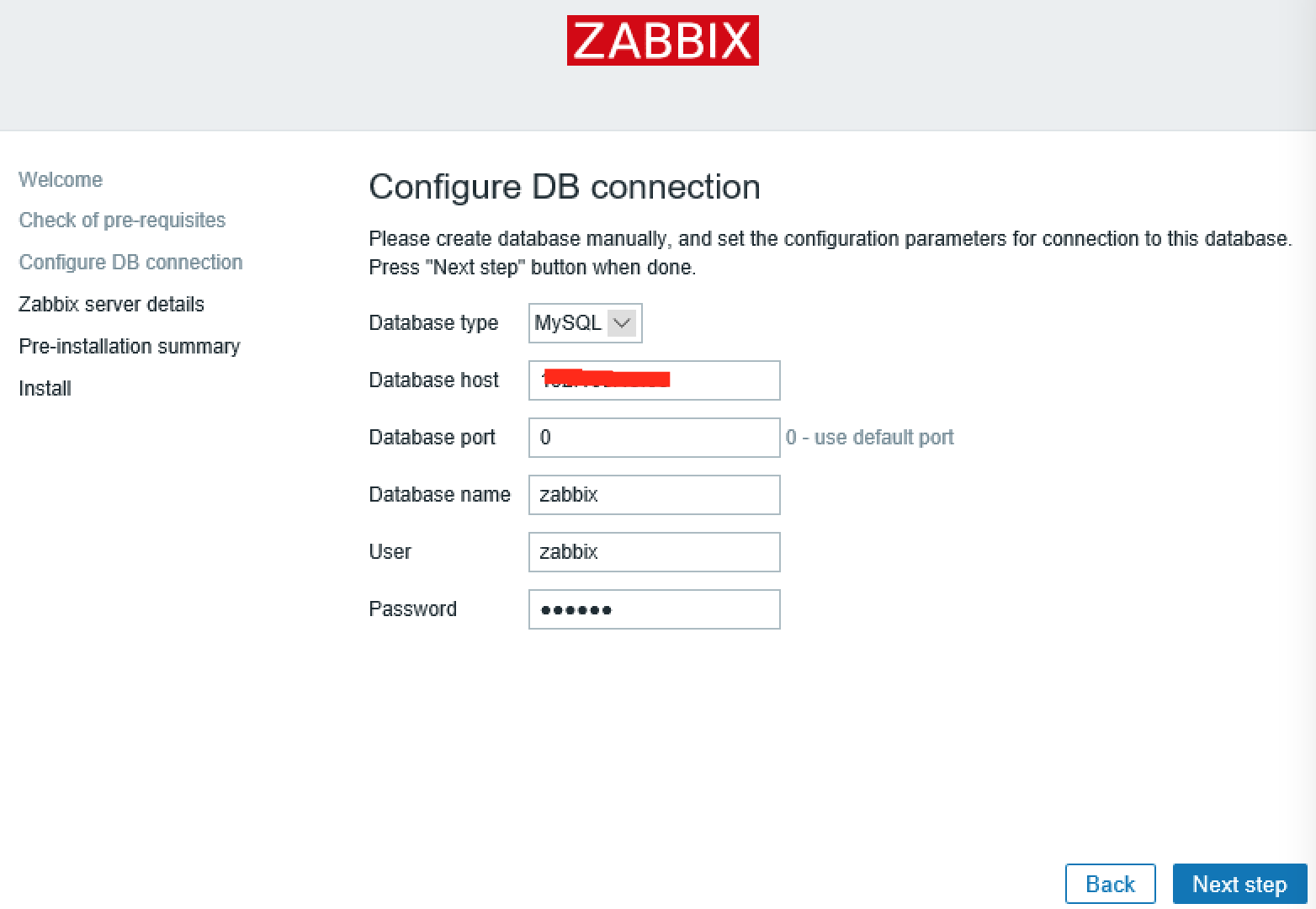This screenshot has height=909, width=1316.
Task: Focus the Database host field
Action: click(x=654, y=380)
